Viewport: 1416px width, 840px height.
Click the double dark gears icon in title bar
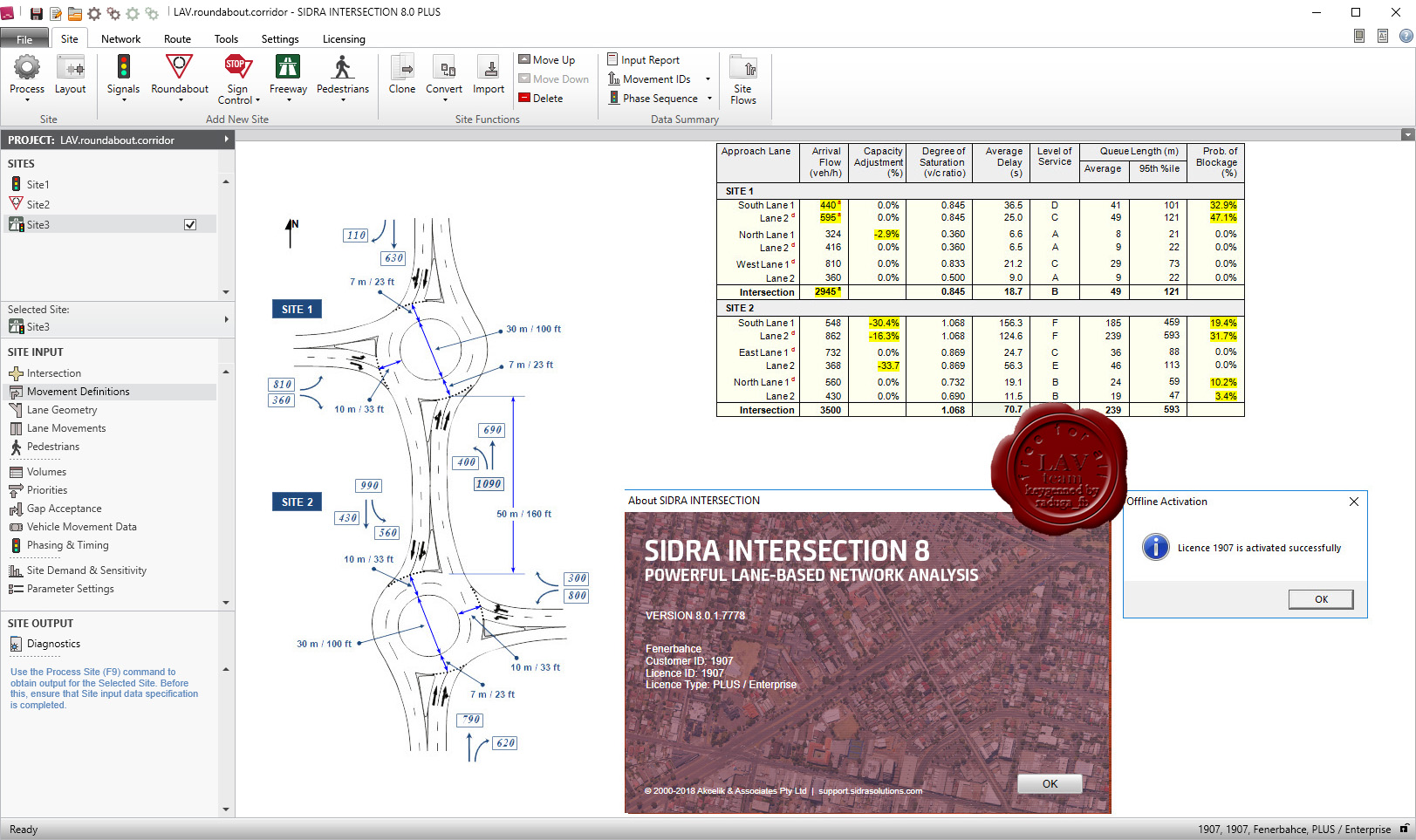pos(113,13)
